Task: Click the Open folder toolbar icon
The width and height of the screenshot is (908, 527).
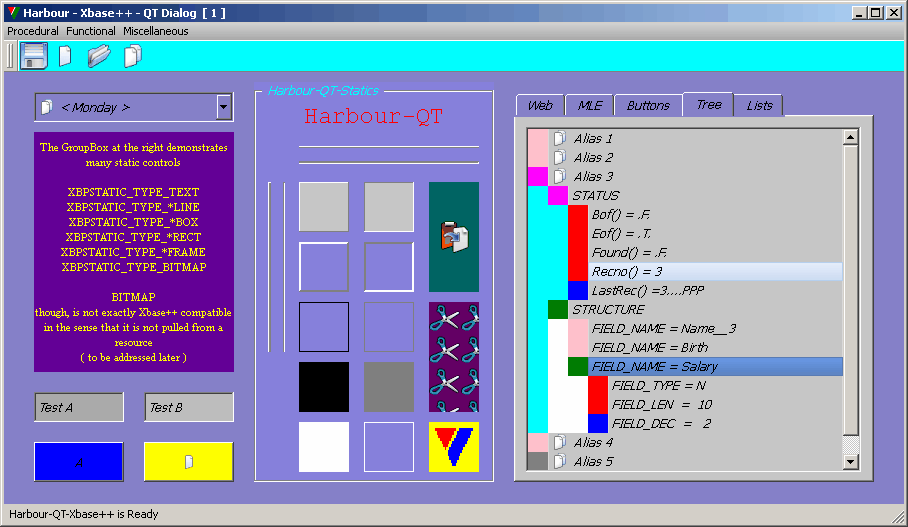Action: [99, 56]
